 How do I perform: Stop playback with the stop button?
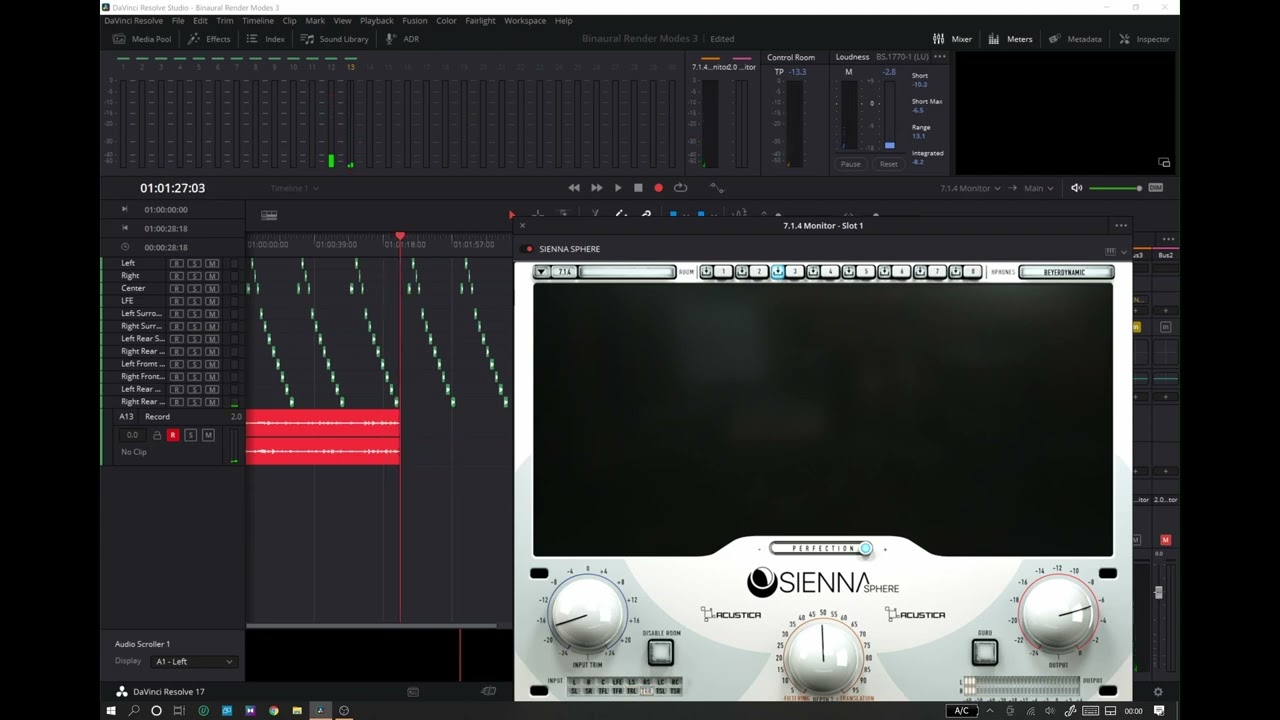638,188
